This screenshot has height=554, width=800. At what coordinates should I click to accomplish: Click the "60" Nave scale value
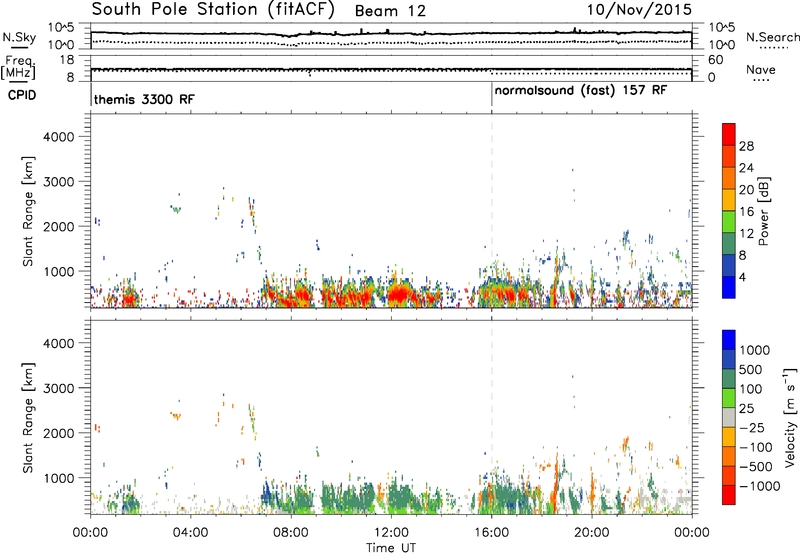tap(715, 60)
